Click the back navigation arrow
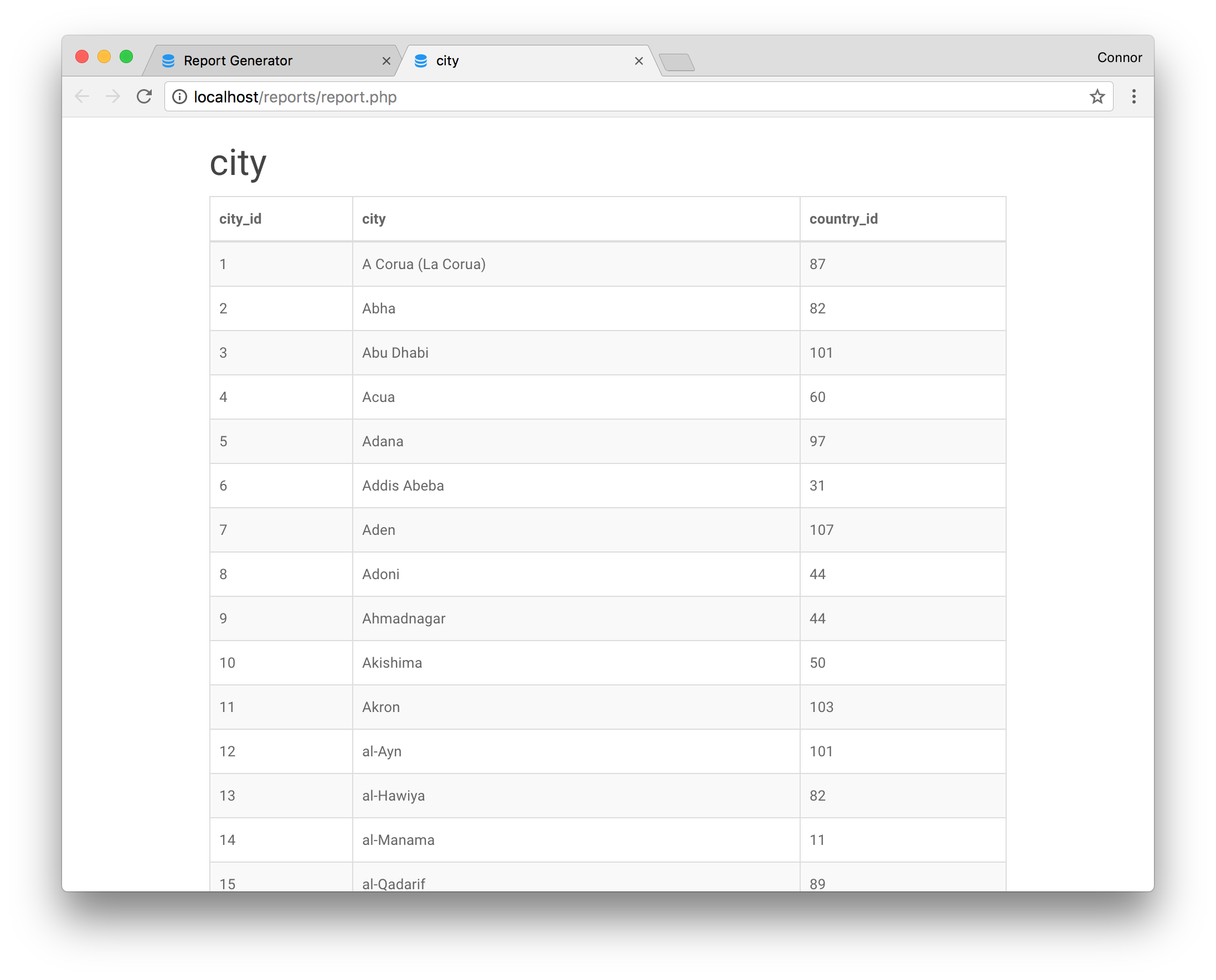1216x980 pixels. 83,96
